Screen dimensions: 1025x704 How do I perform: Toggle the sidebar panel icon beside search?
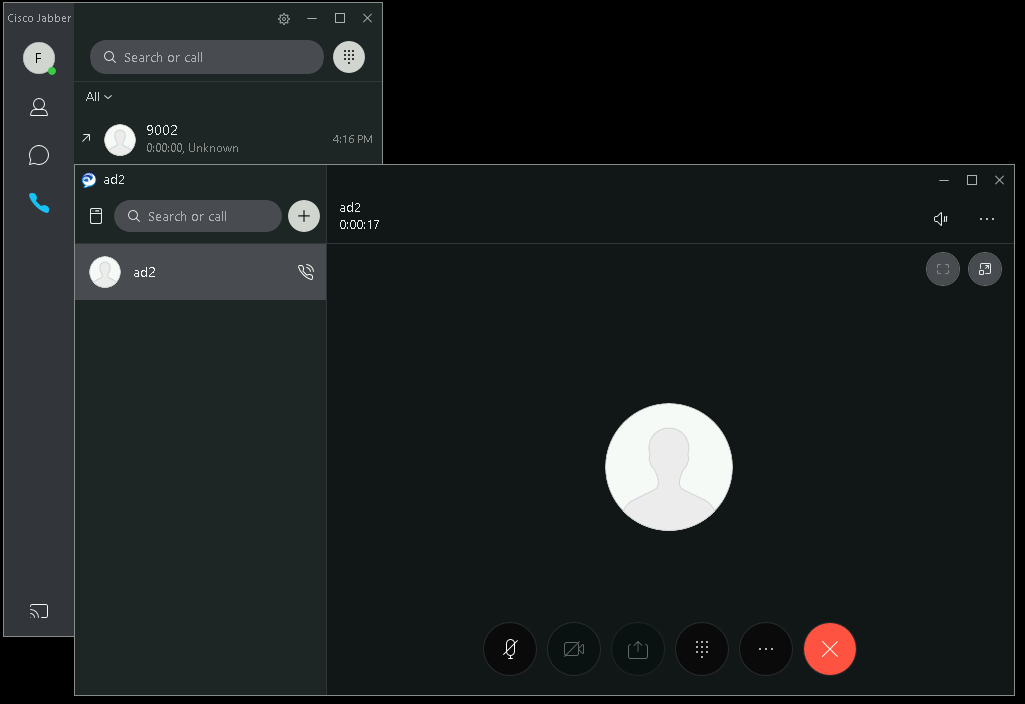tap(96, 216)
